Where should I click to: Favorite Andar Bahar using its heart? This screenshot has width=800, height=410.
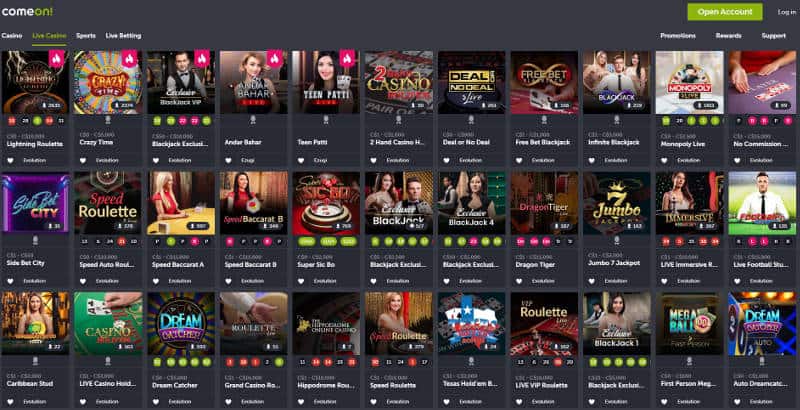point(228,160)
